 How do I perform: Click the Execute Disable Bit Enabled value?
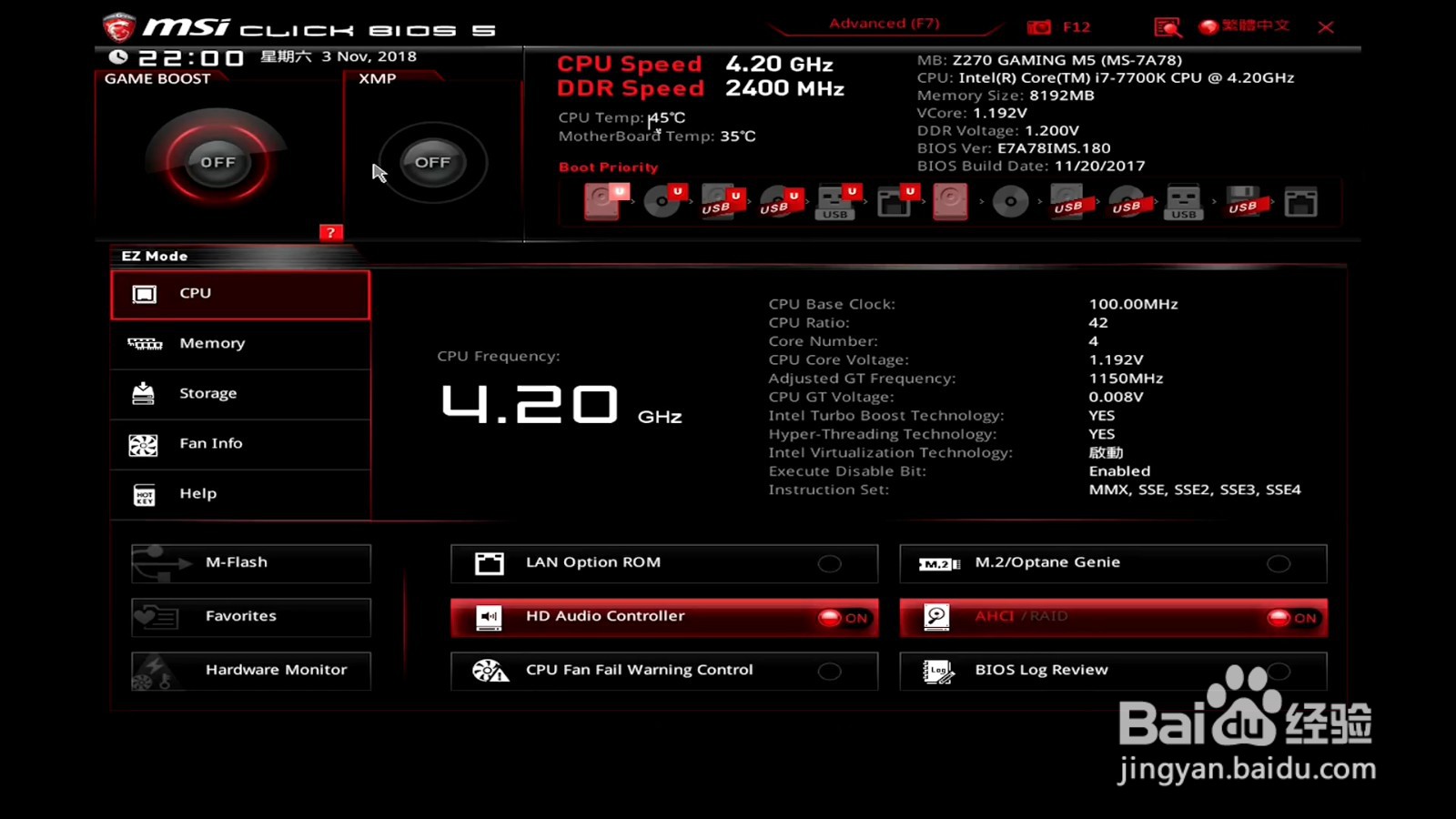(x=1119, y=471)
